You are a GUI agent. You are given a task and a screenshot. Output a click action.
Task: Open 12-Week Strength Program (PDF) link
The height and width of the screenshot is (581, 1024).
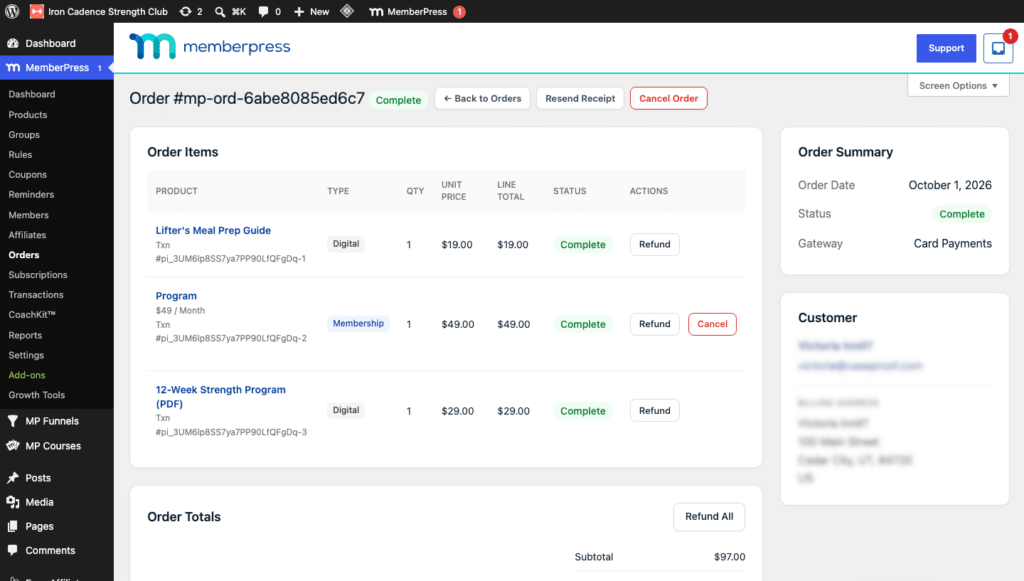tap(220, 396)
